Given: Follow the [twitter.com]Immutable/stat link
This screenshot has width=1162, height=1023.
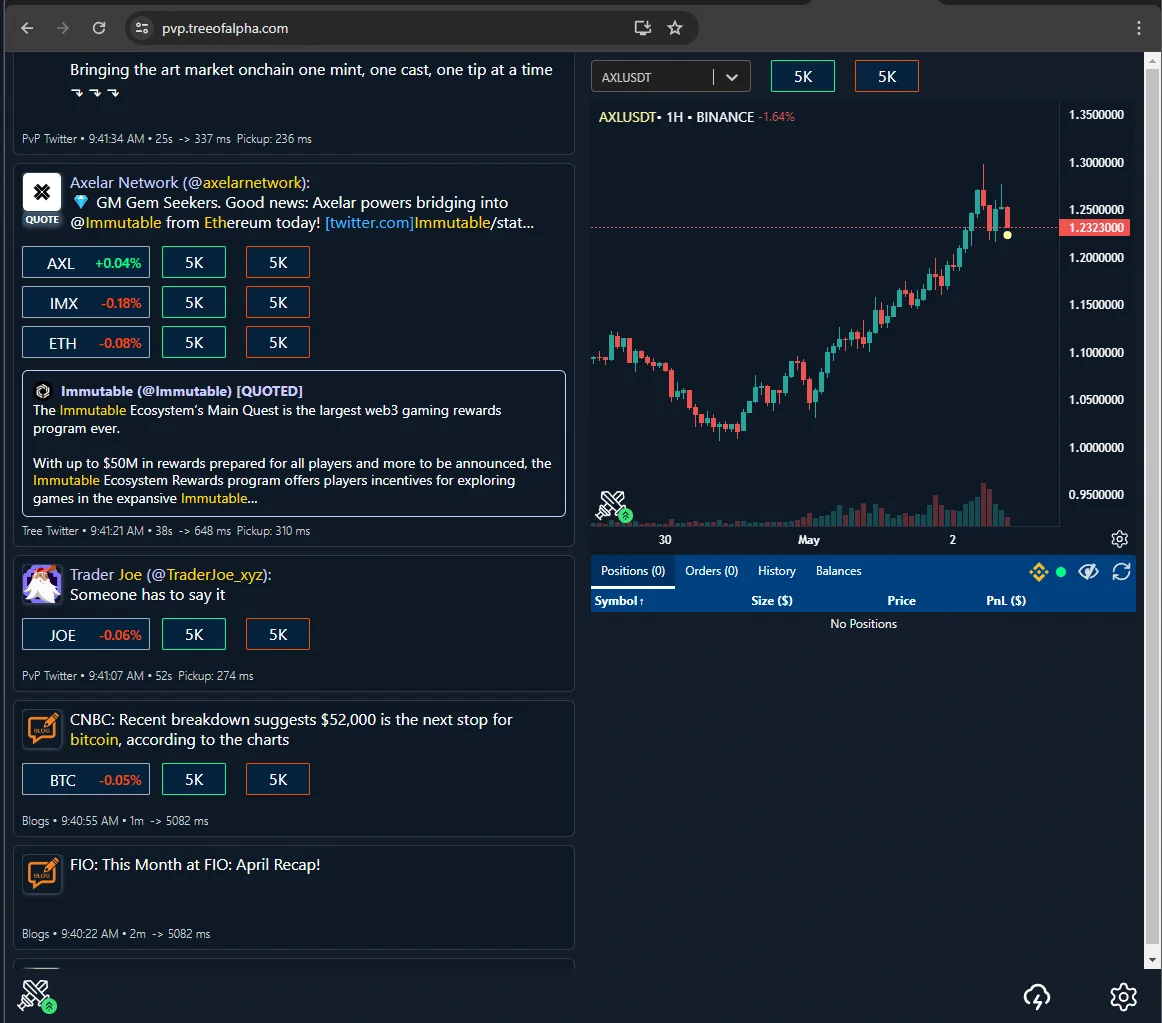Looking at the screenshot, I should pyautogui.click(x=429, y=222).
